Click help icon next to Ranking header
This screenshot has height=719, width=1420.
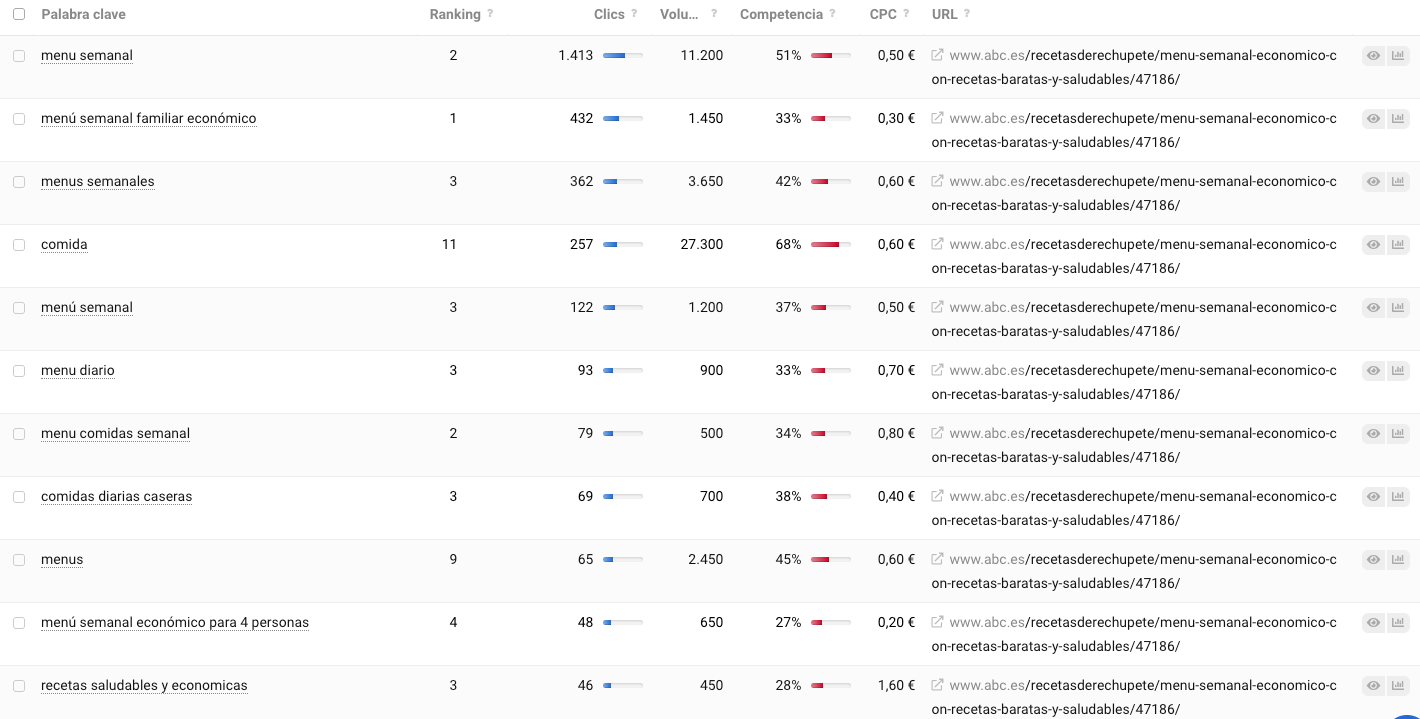[x=490, y=15]
